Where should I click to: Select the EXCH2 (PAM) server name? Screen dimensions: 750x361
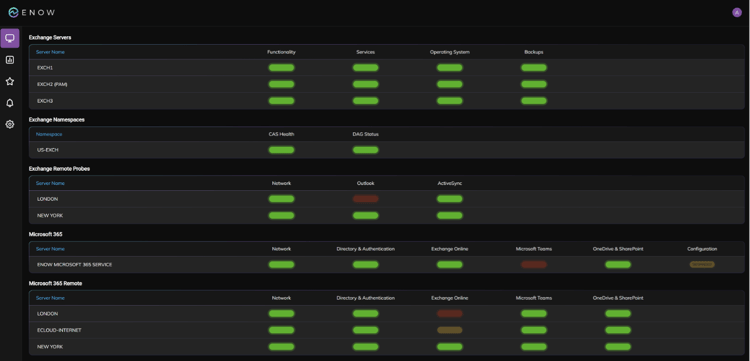[x=52, y=84]
